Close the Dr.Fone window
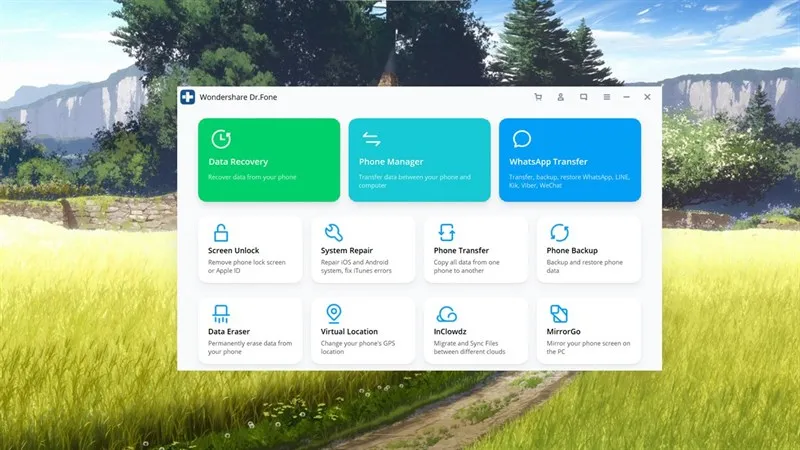The width and height of the screenshot is (800, 450). pyautogui.click(x=647, y=97)
